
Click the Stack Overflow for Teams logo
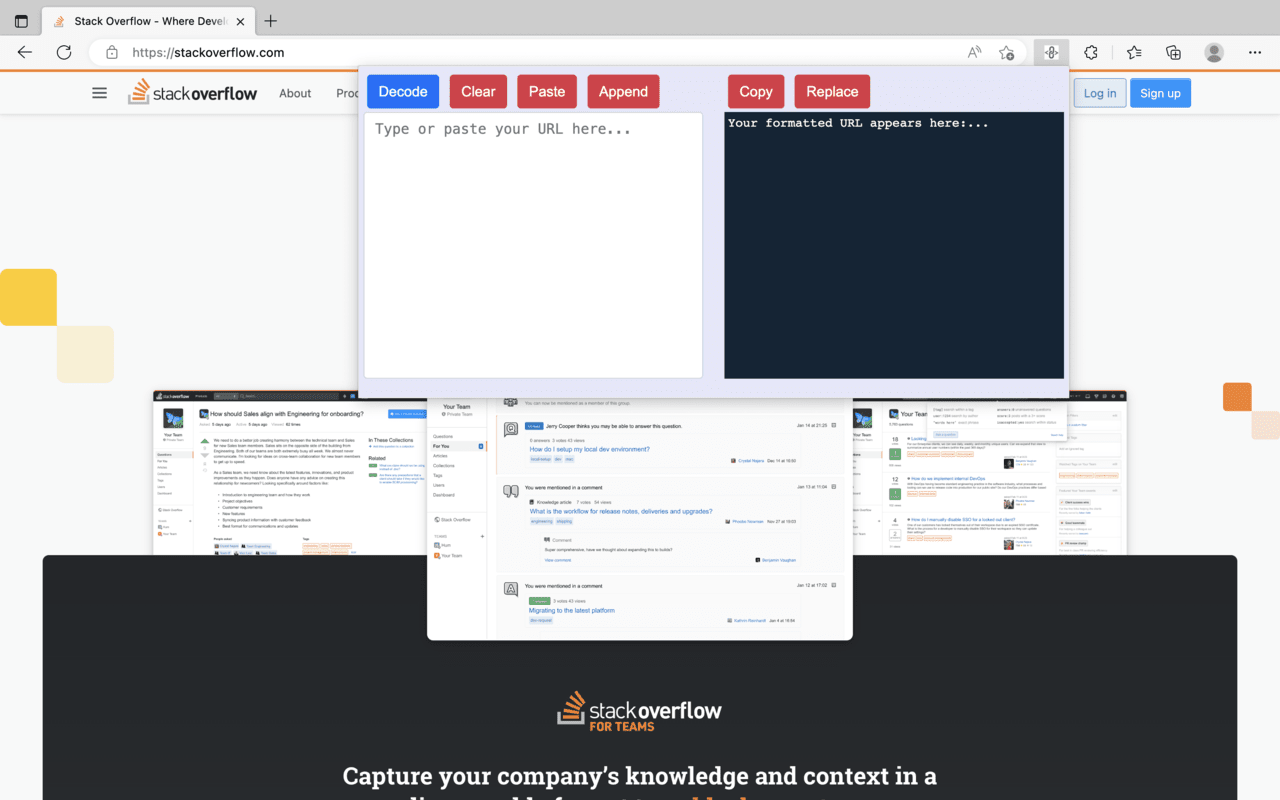639,711
